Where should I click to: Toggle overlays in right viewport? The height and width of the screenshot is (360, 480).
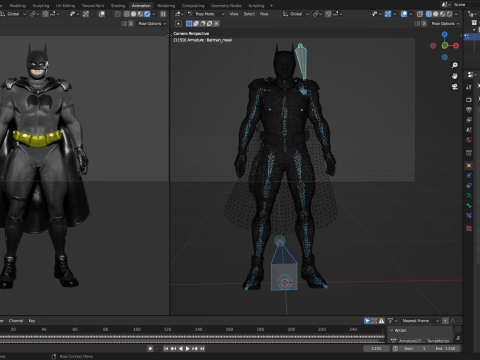(404, 14)
